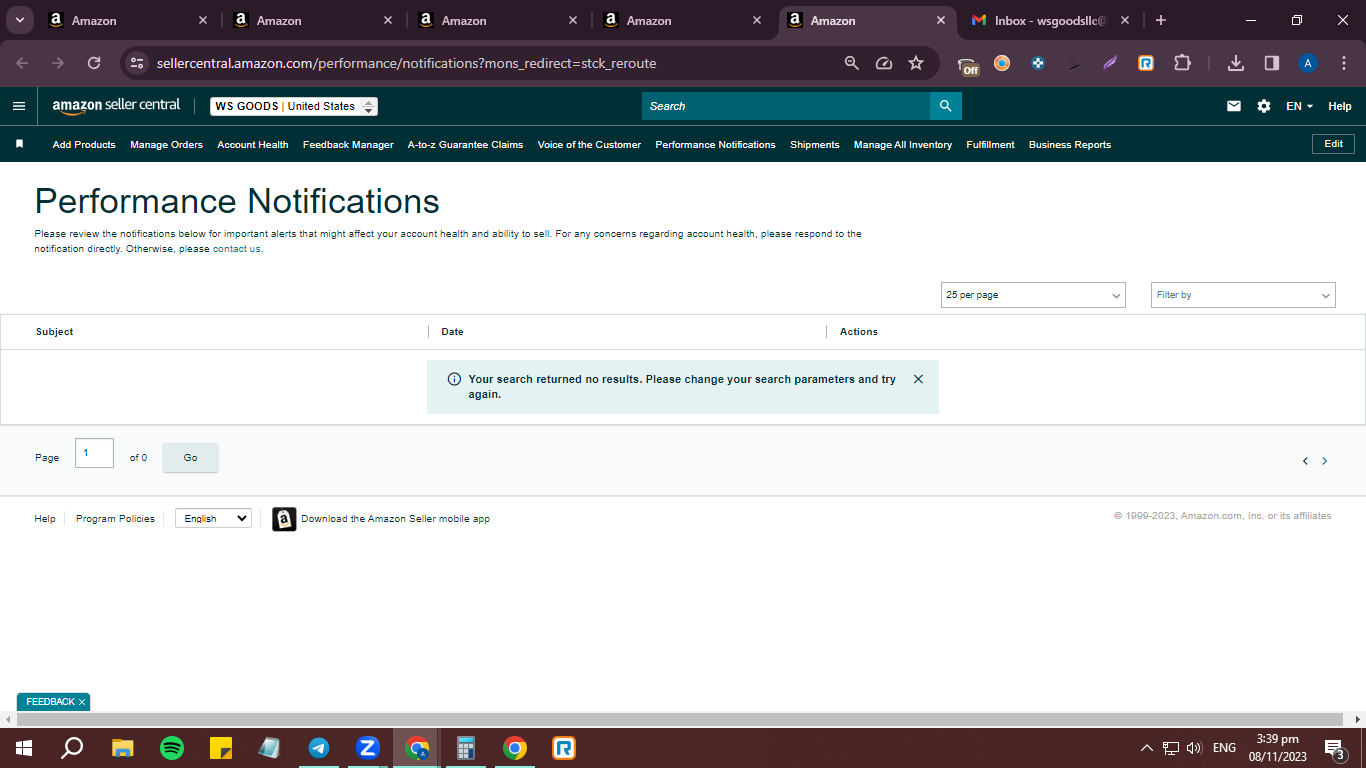Open taskbar Calculator app

pyautogui.click(x=466, y=748)
